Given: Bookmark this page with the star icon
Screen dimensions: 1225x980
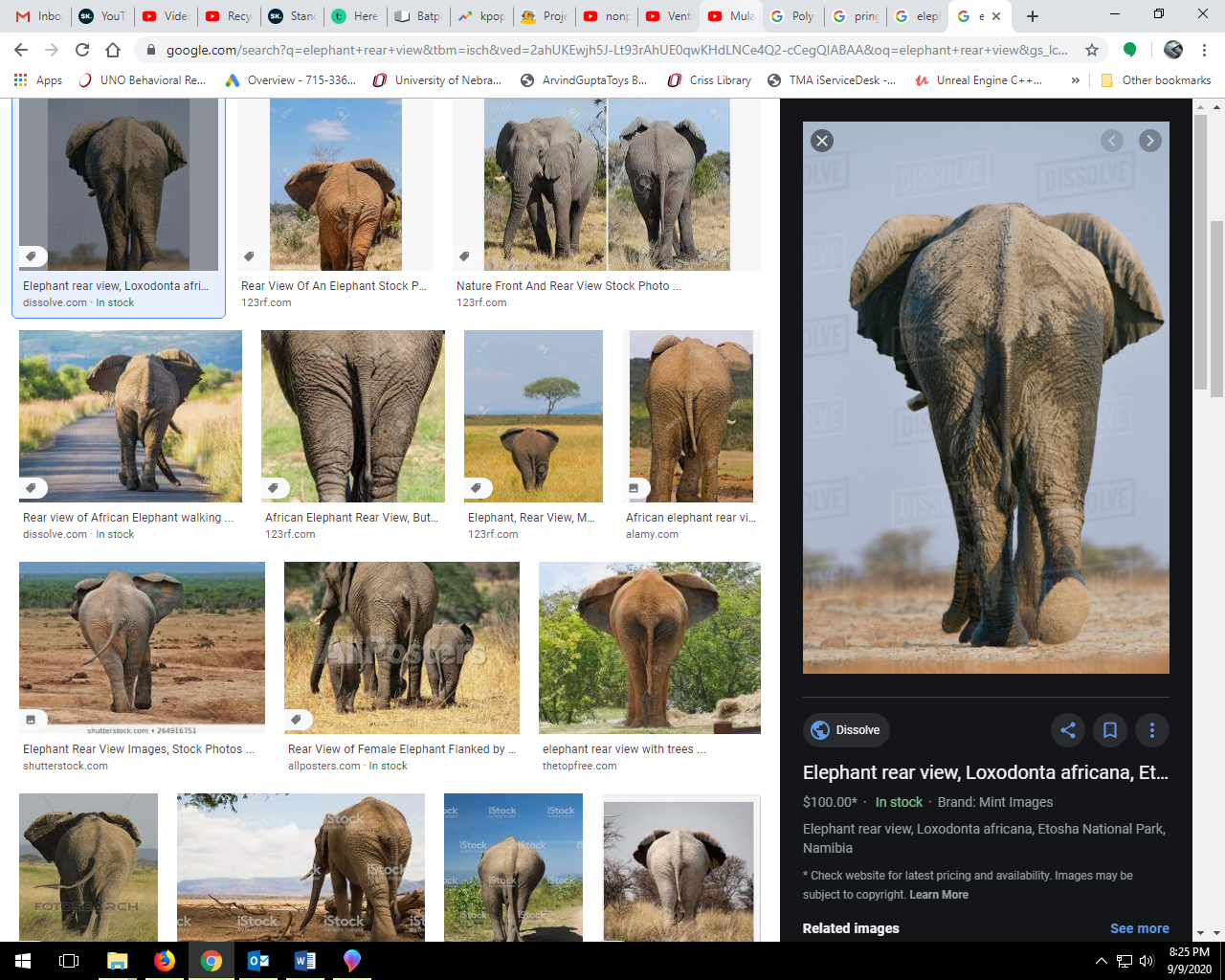Looking at the screenshot, I should pos(1092,50).
